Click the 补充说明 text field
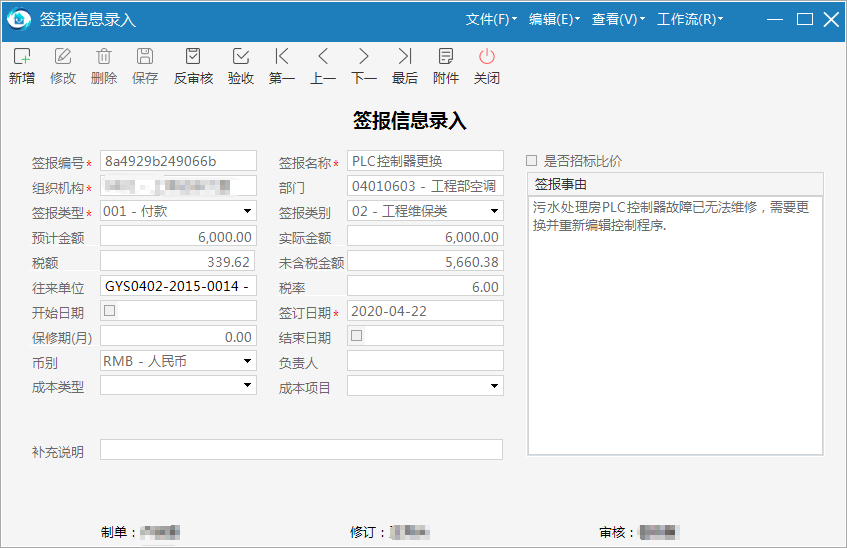The width and height of the screenshot is (847, 548). tap(301, 450)
